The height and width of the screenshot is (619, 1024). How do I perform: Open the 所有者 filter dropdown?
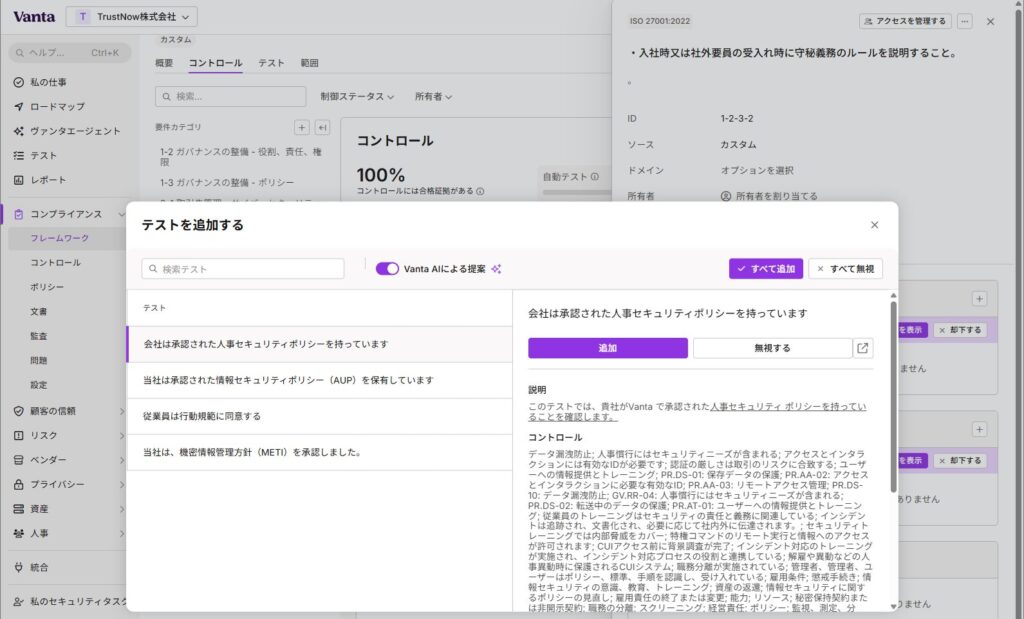coord(433,97)
